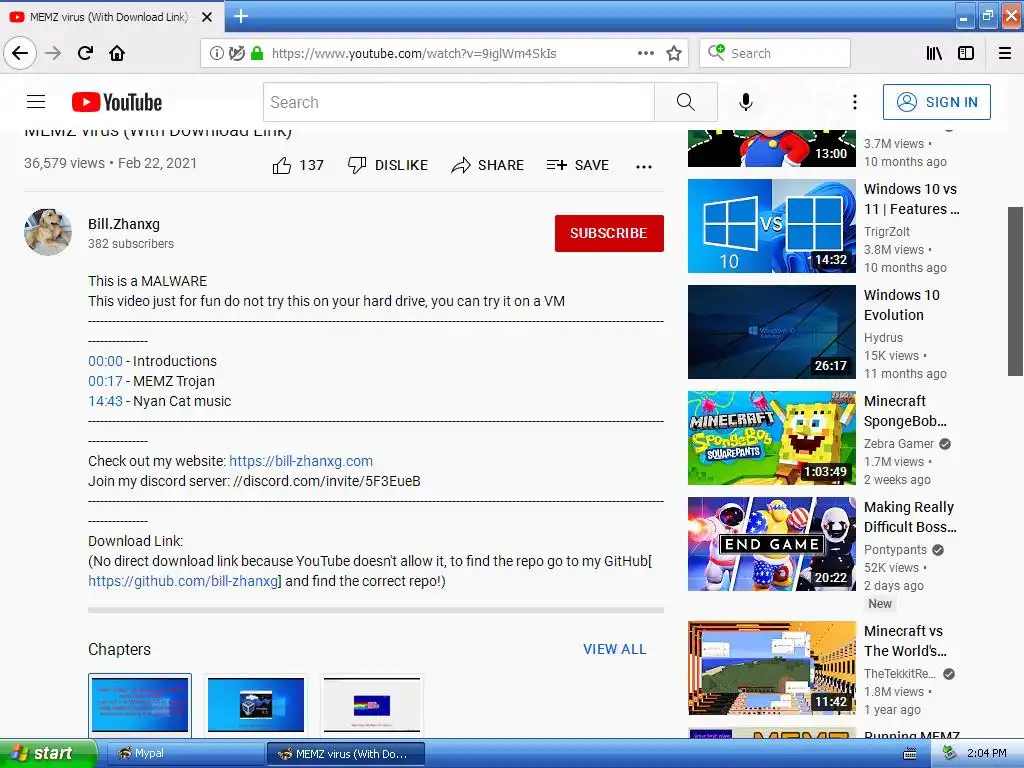Search with voice using the microphone icon

746,102
